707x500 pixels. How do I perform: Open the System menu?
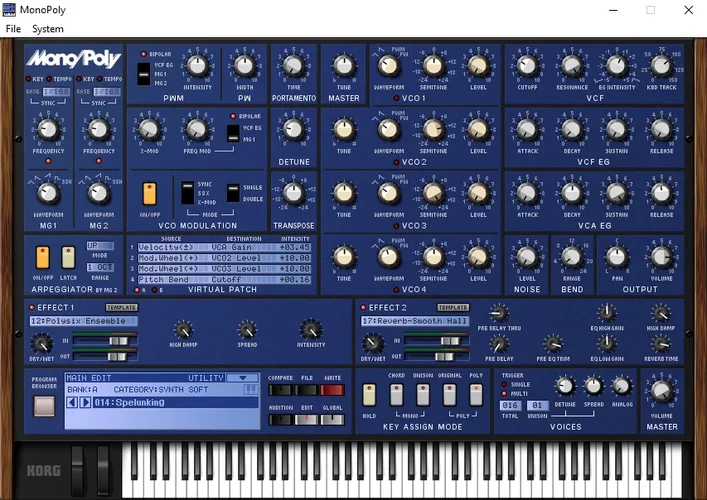coord(48,29)
